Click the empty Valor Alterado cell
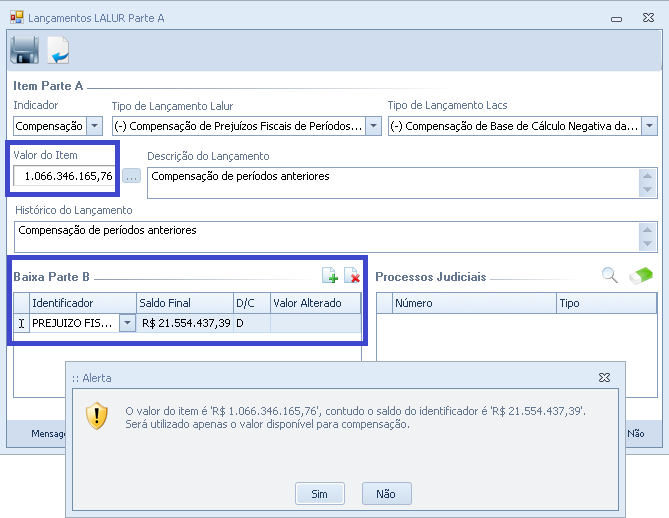669x518 pixels. [316, 323]
